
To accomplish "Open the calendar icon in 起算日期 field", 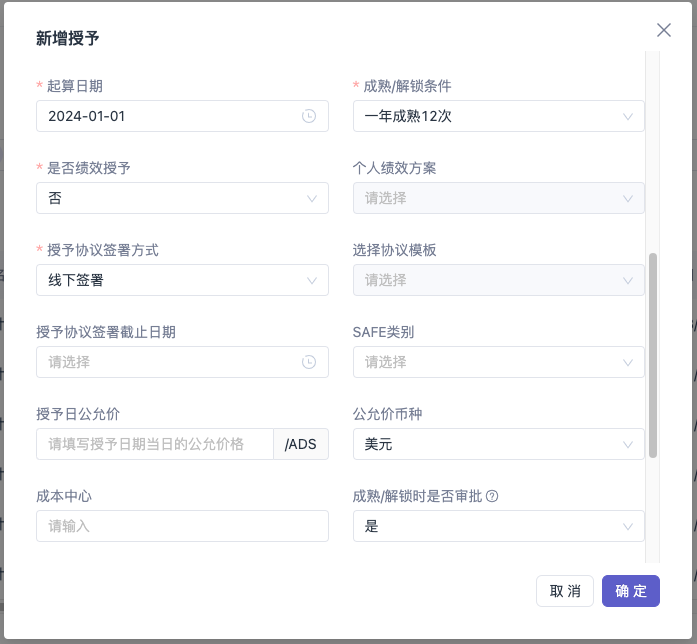I will 309,116.
